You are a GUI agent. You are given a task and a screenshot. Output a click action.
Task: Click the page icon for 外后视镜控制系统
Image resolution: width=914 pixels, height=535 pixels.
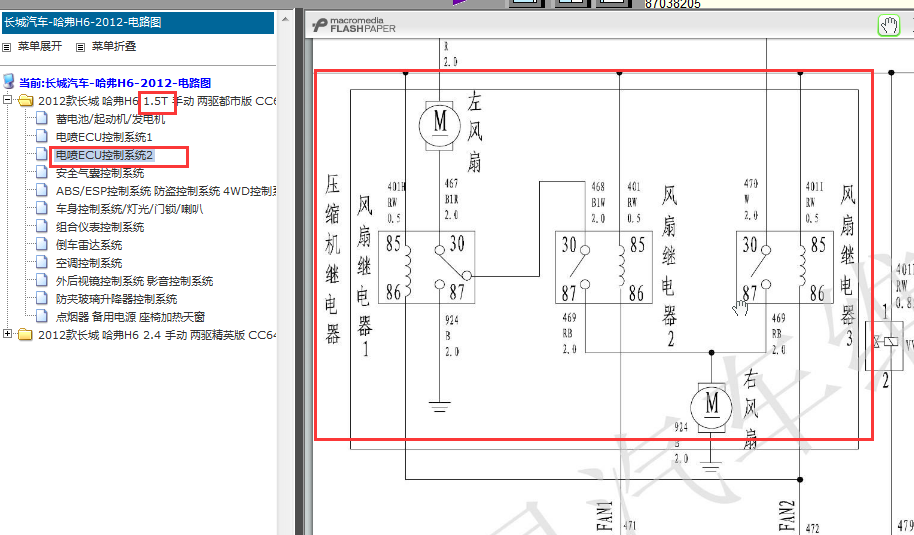(x=41, y=280)
